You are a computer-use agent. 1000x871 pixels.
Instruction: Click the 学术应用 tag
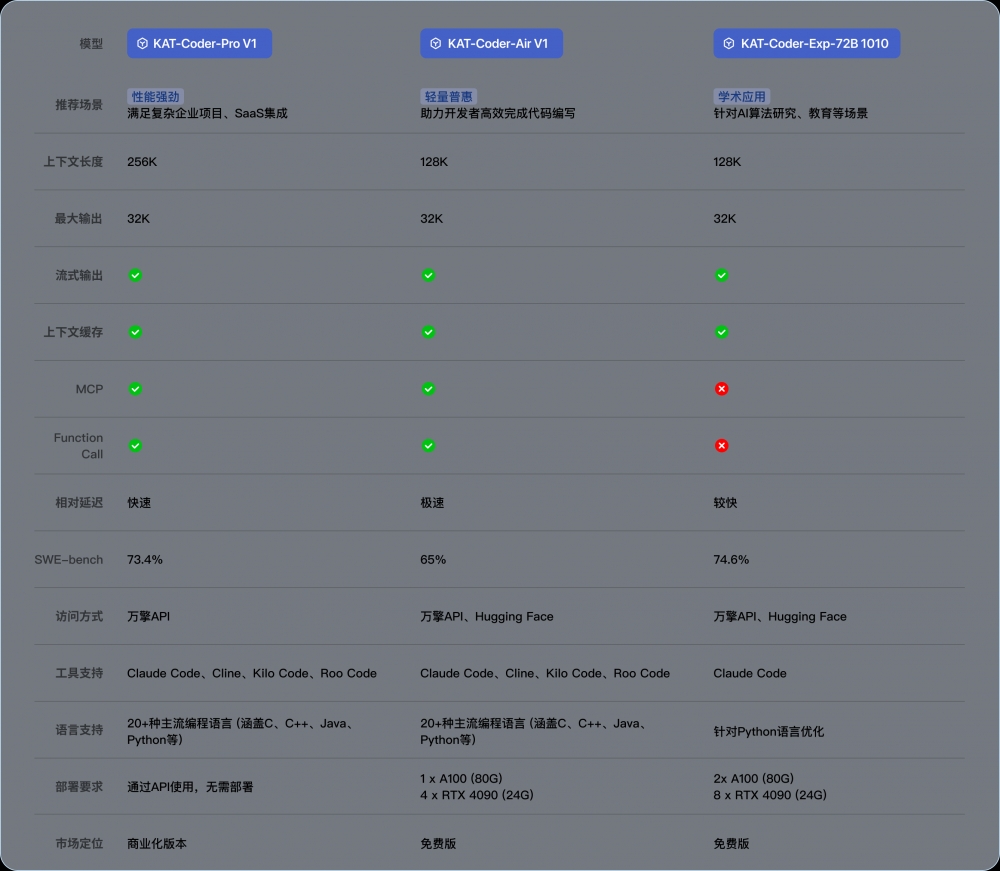point(741,97)
